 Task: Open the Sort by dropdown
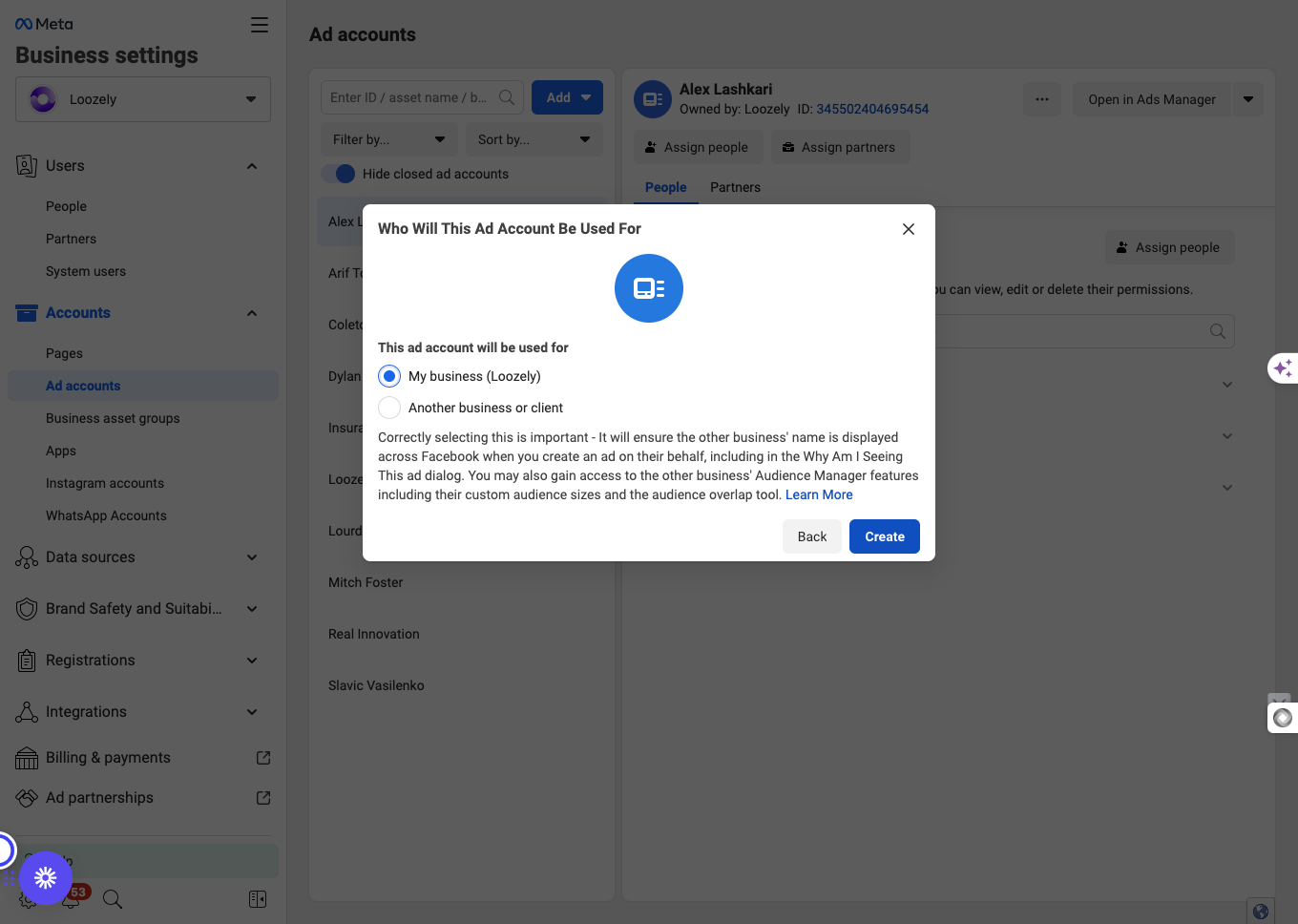coord(534,139)
